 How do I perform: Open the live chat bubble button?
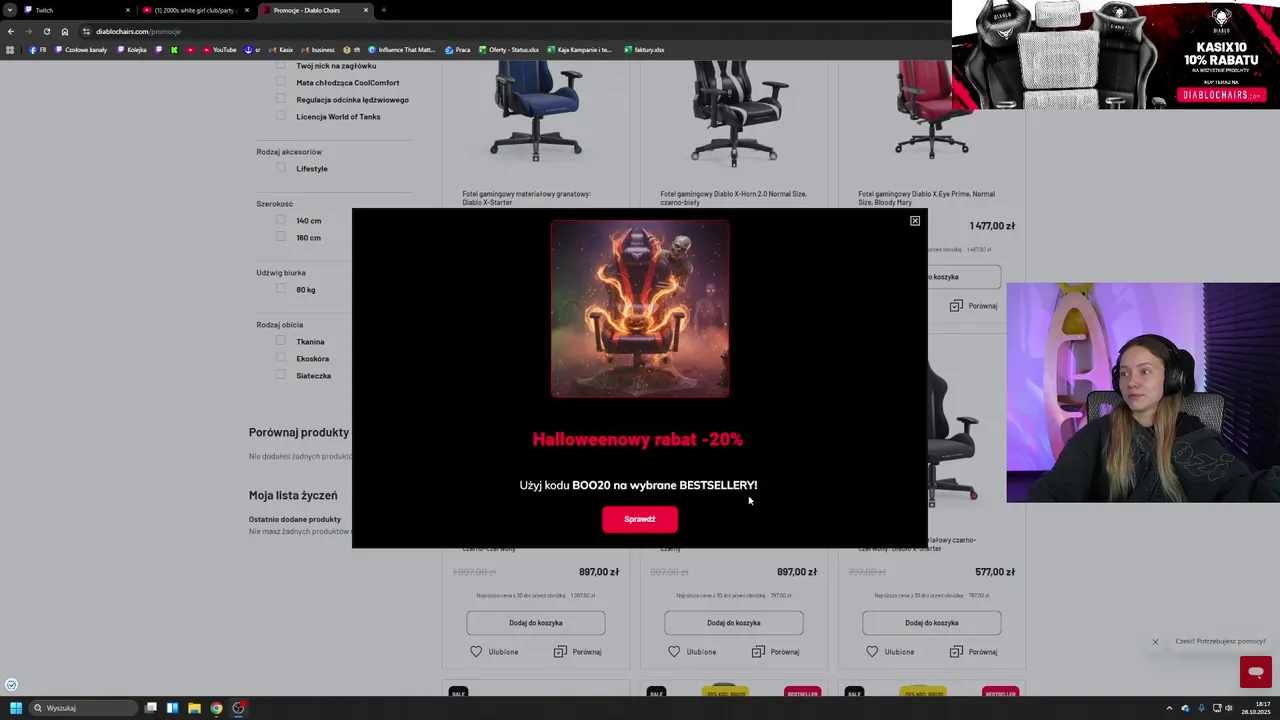[1256, 672]
